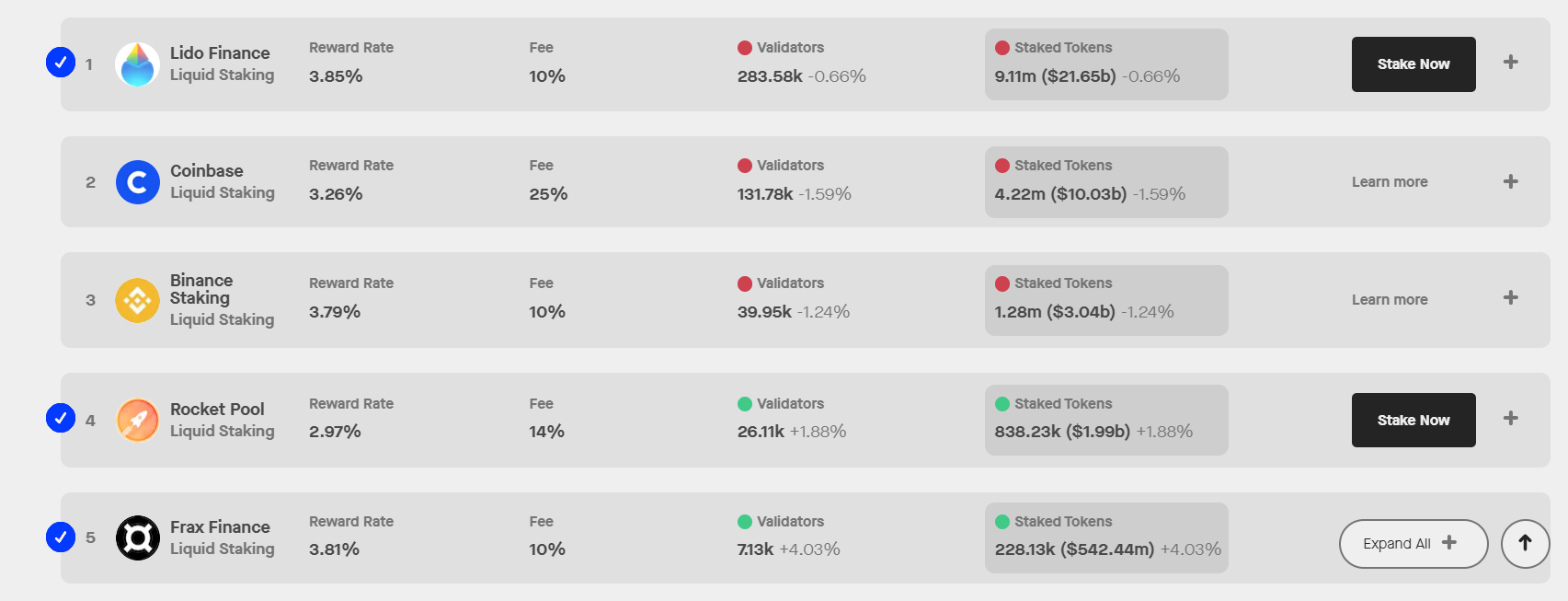Click the Rocket Pool logo icon

(x=137, y=421)
